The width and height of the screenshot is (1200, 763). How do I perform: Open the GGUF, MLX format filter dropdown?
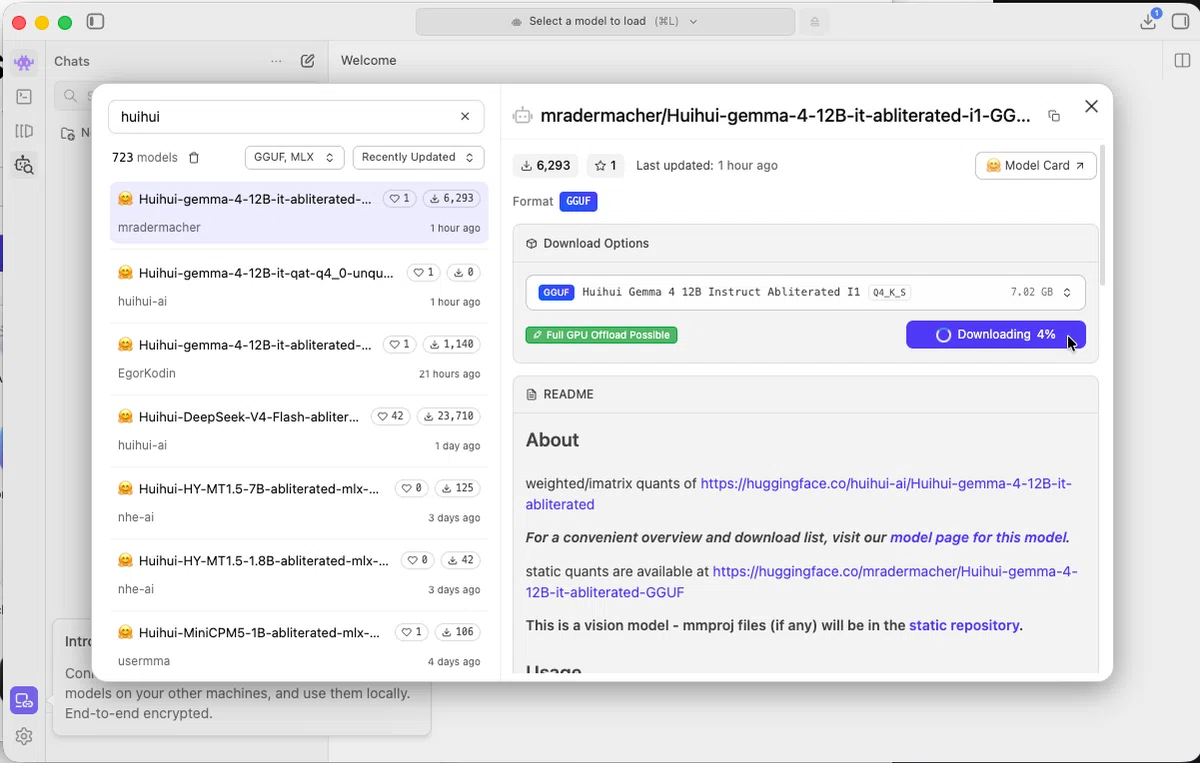click(294, 158)
